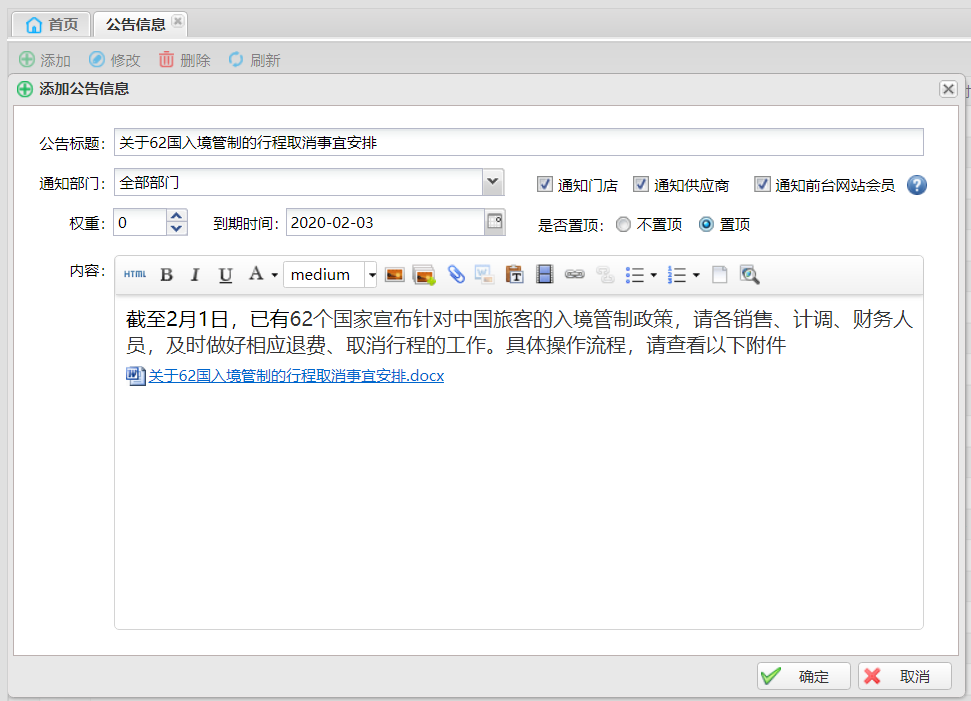
Task: Click the 添加 toolbar button
Action: coord(45,59)
